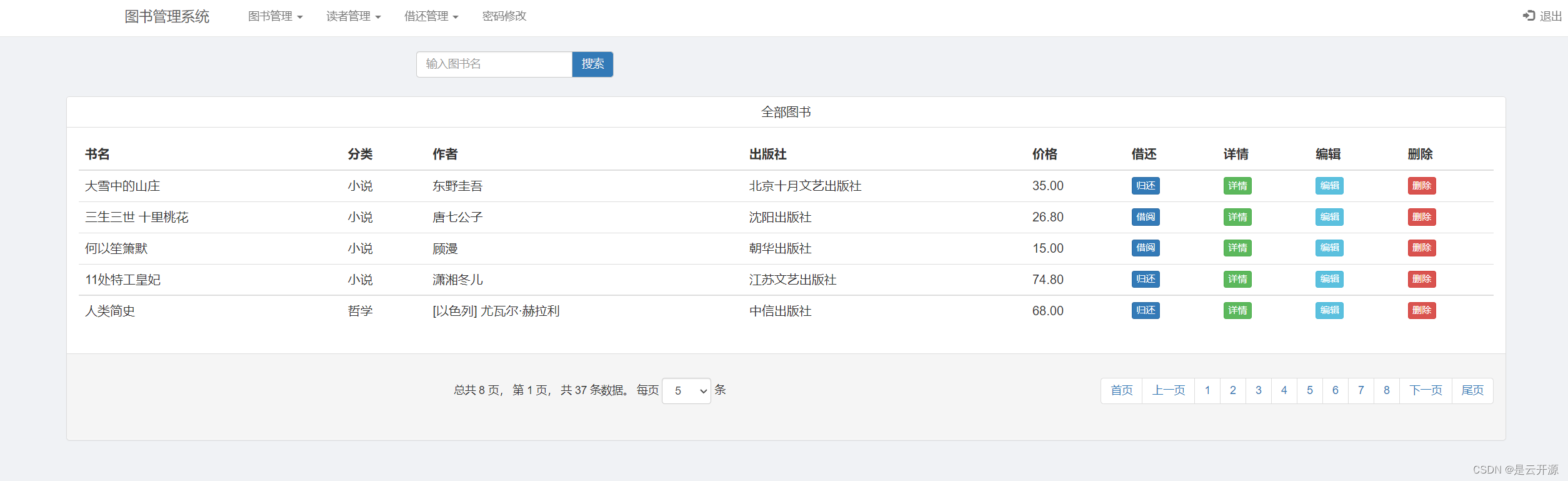
Task: Click publisher 北京十月文艺出版社
Action: 805,186
